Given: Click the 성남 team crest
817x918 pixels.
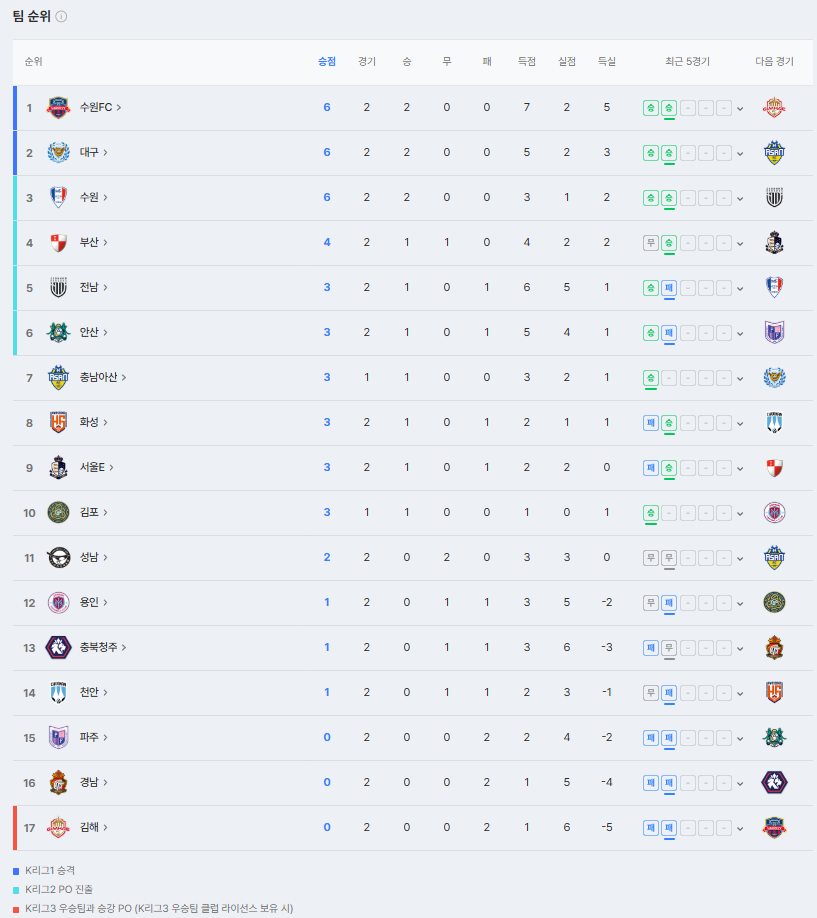Looking at the screenshot, I should (x=58, y=557).
